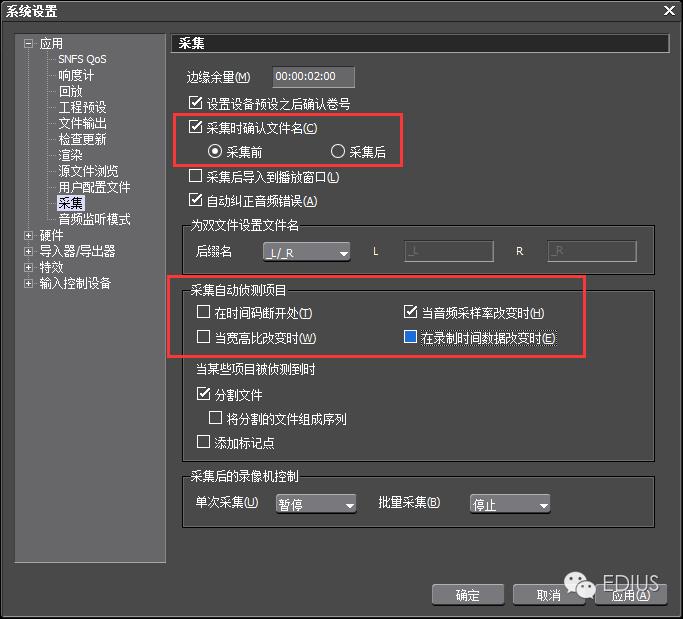This screenshot has height=619, width=683.
Task: Expand the 硬件 tree node
Action: click(28, 235)
